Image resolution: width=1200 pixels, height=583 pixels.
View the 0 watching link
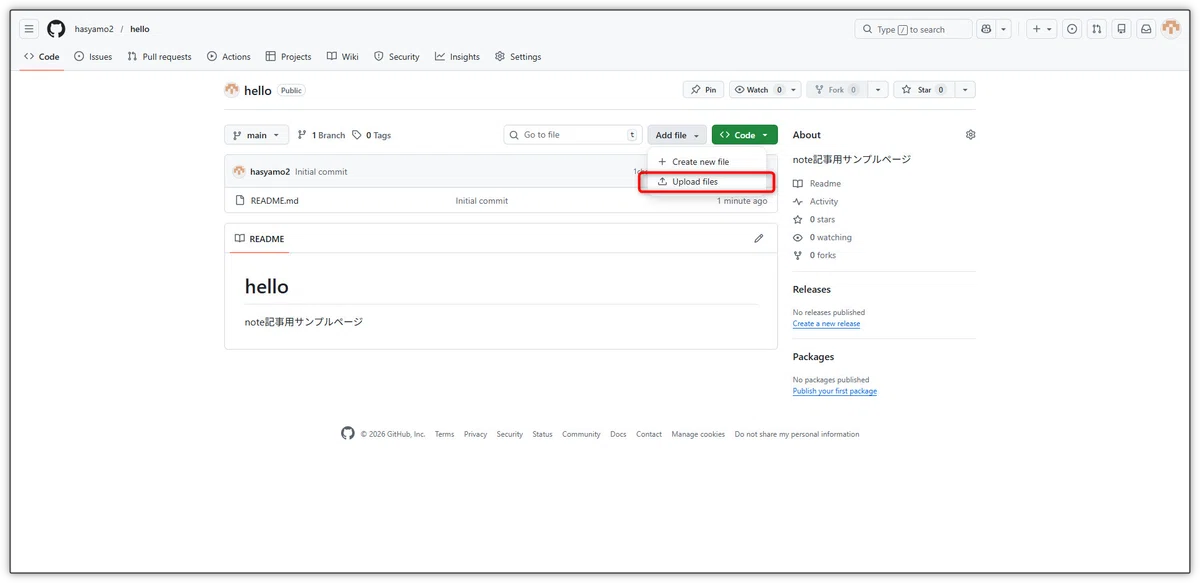tap(823, 238)
